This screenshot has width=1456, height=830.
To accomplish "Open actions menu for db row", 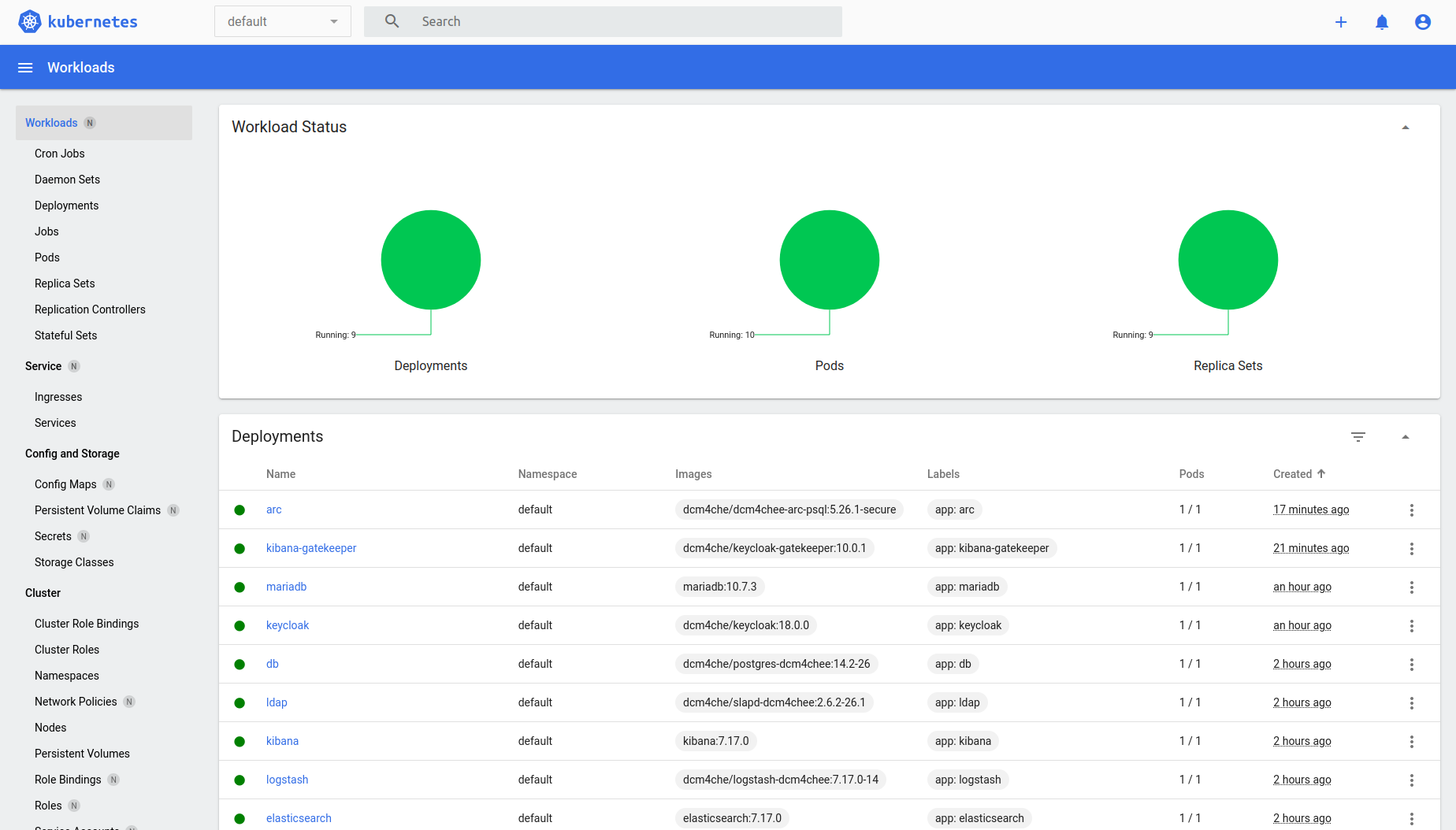I will coord(1412,665).
